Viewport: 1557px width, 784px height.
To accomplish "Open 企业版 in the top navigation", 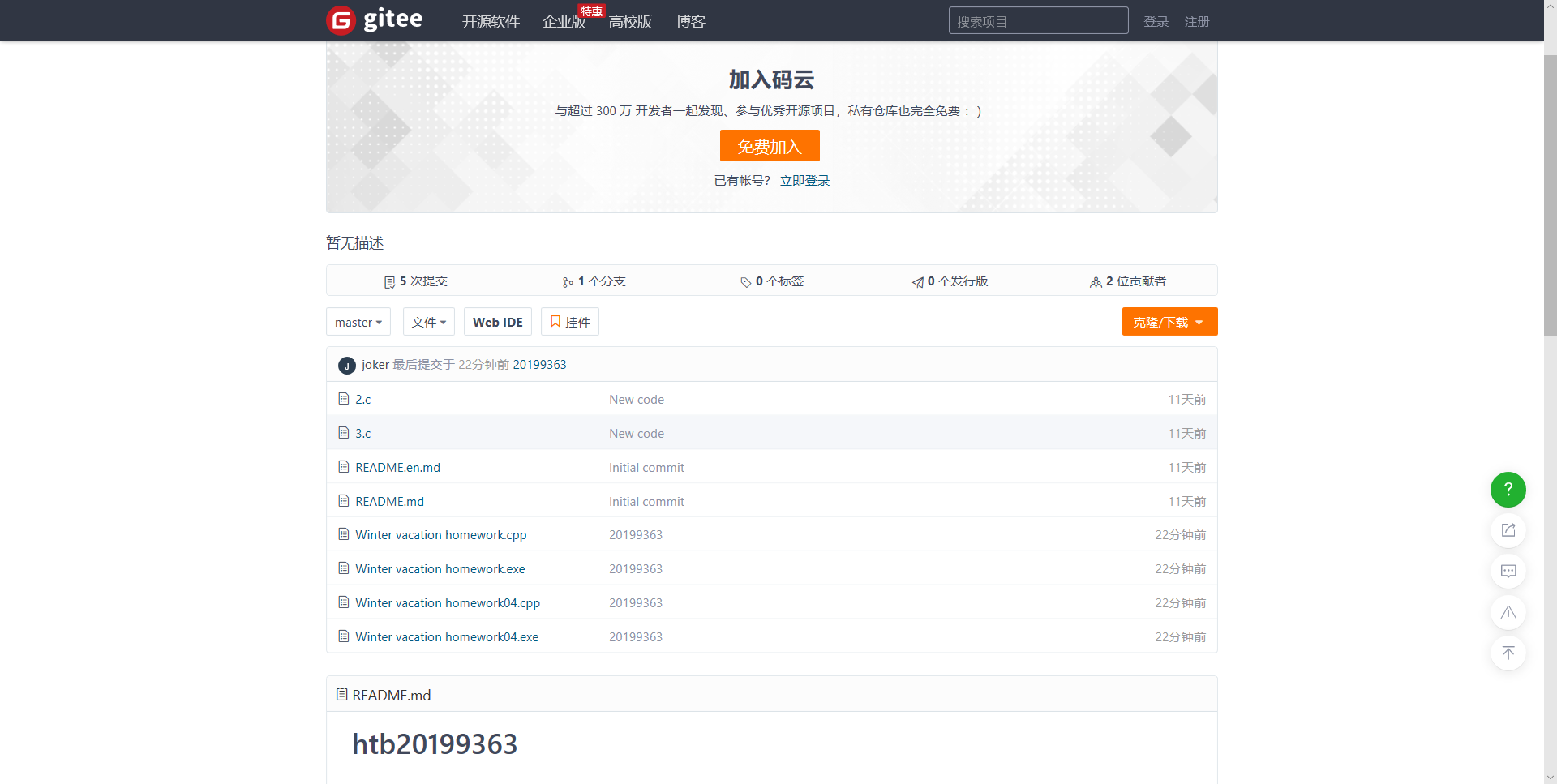I will pos(564,22).
